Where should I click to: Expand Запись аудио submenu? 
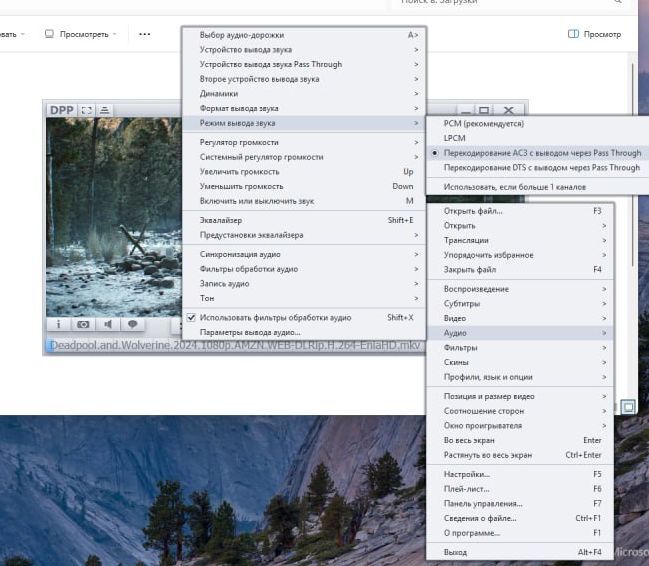(304, 284)
